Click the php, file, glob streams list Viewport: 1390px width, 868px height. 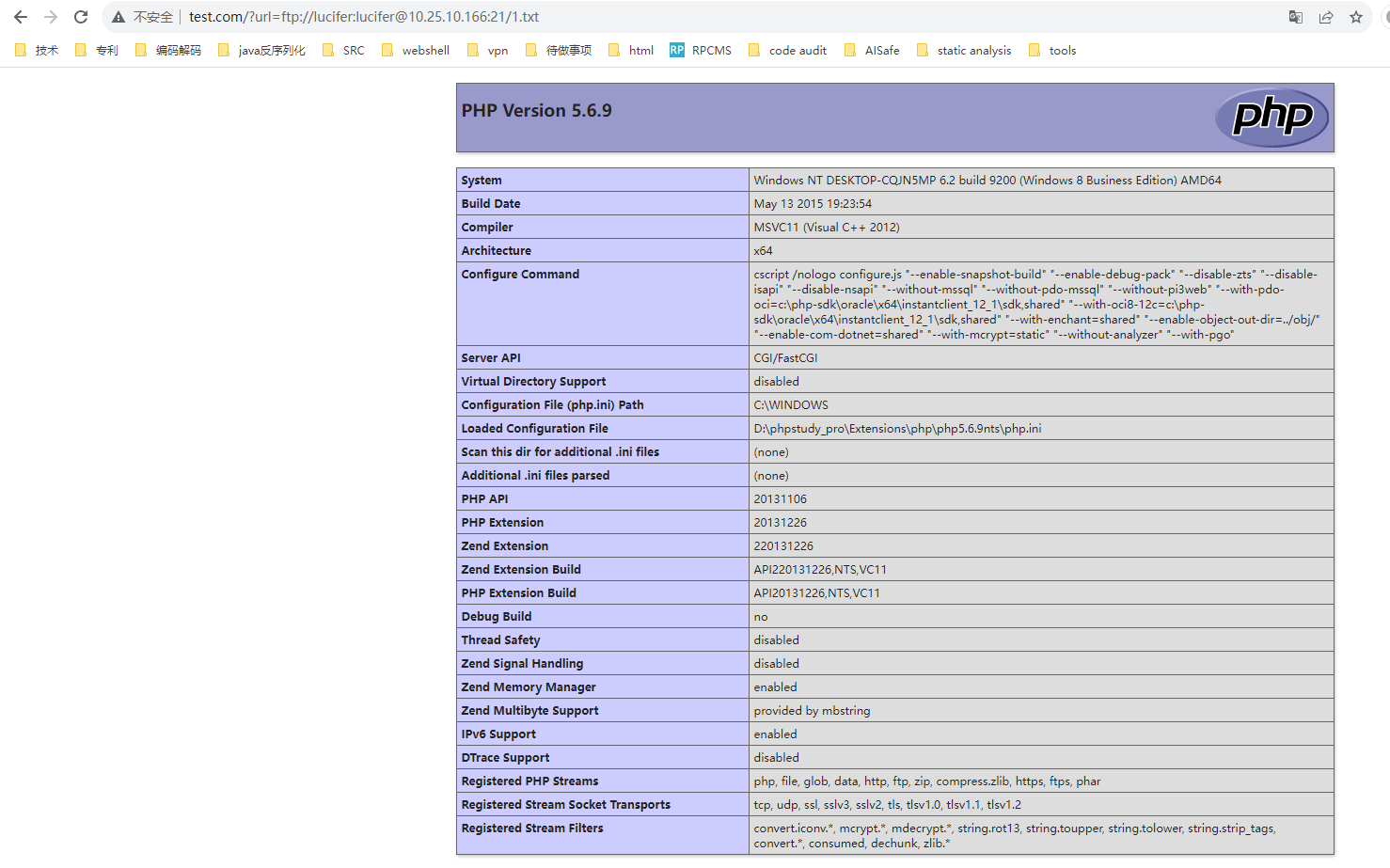click(926, 781)
